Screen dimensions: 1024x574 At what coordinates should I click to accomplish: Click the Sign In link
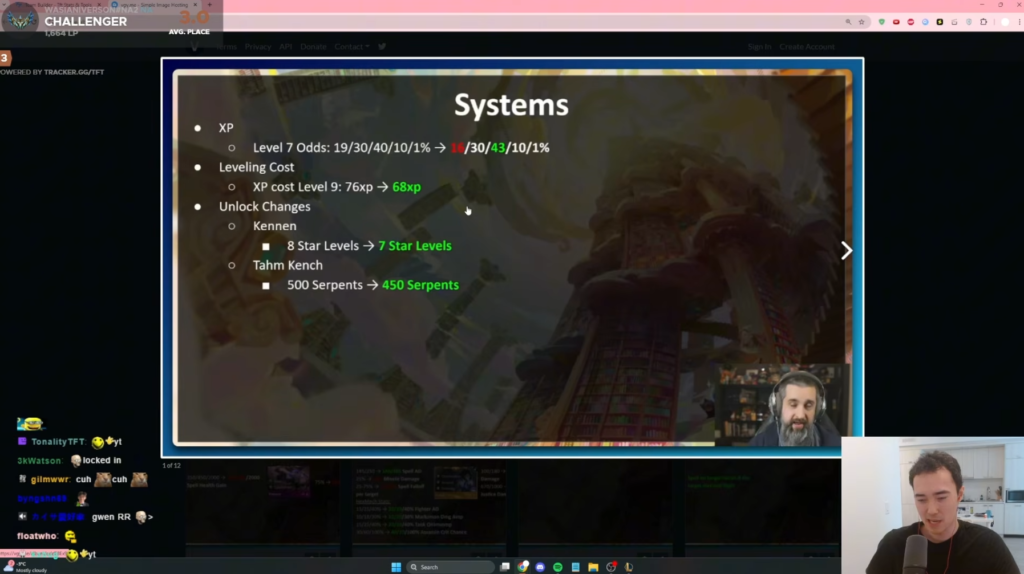point(760,47)
